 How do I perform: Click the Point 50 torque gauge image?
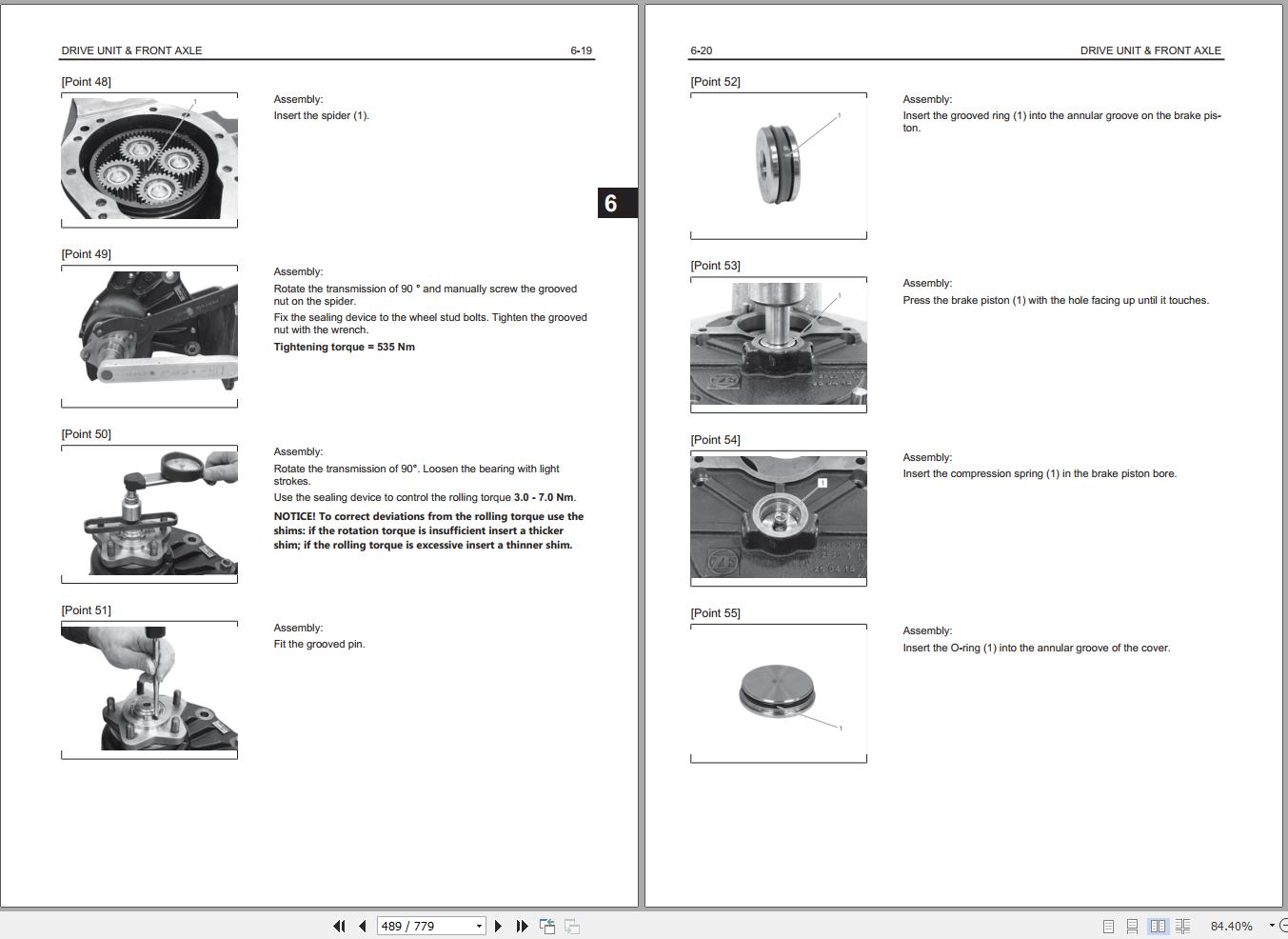[149, 512]
